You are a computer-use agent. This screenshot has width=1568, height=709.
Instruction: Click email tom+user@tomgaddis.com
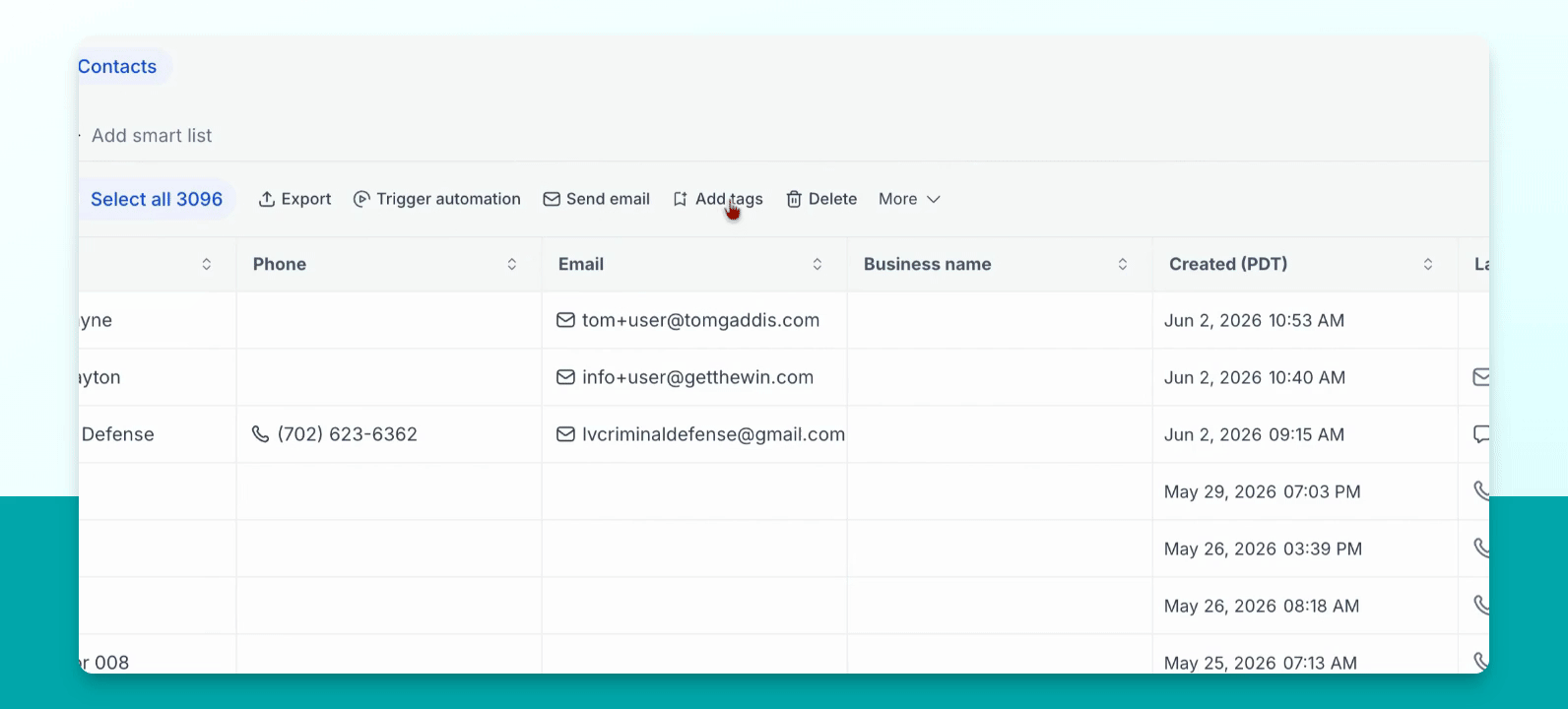[700, 320]
